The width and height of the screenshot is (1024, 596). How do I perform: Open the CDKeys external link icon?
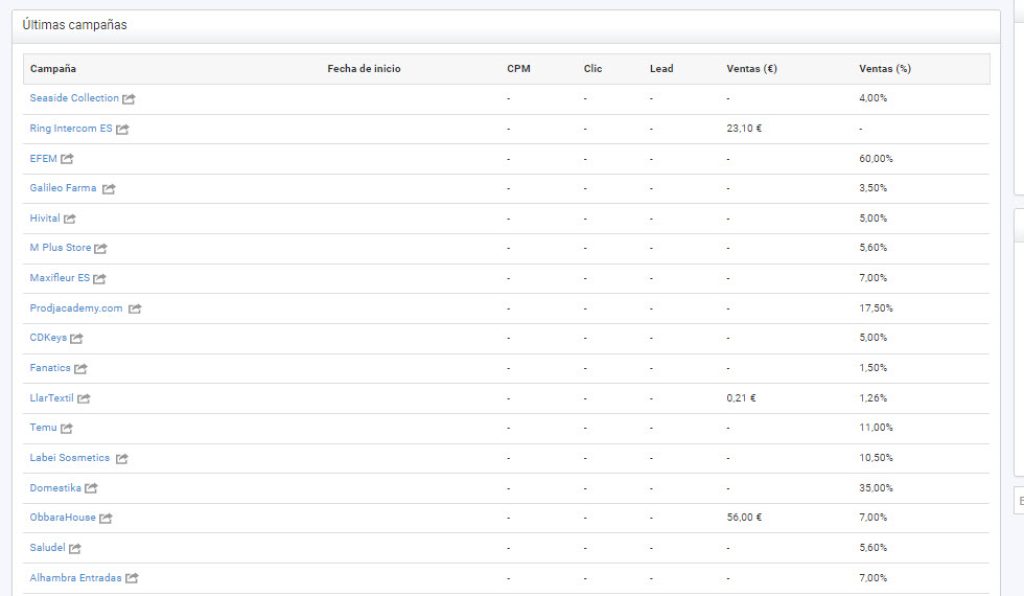click(x=76, y=338)
